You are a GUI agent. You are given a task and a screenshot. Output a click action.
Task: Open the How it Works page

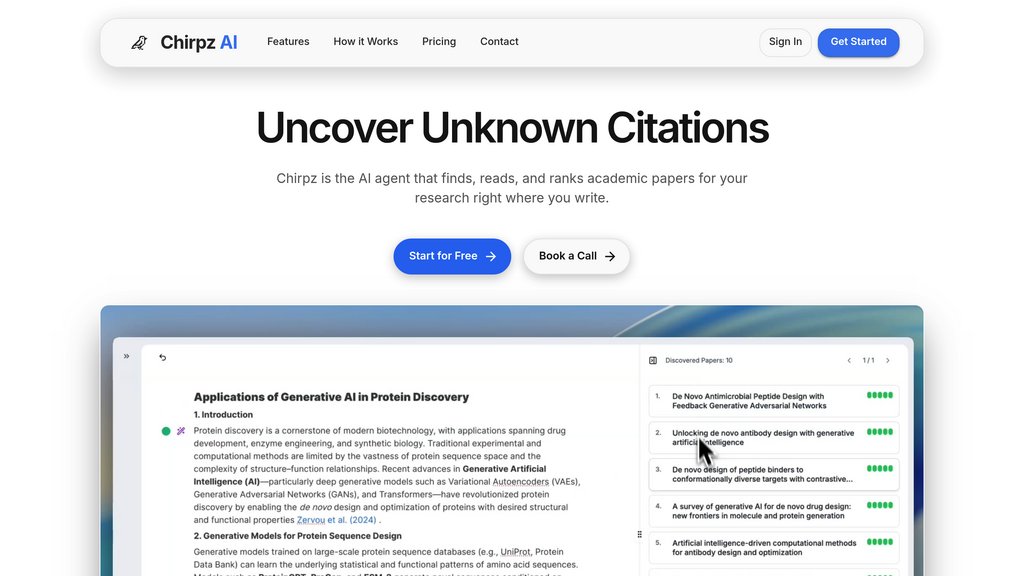click(365, 42)
